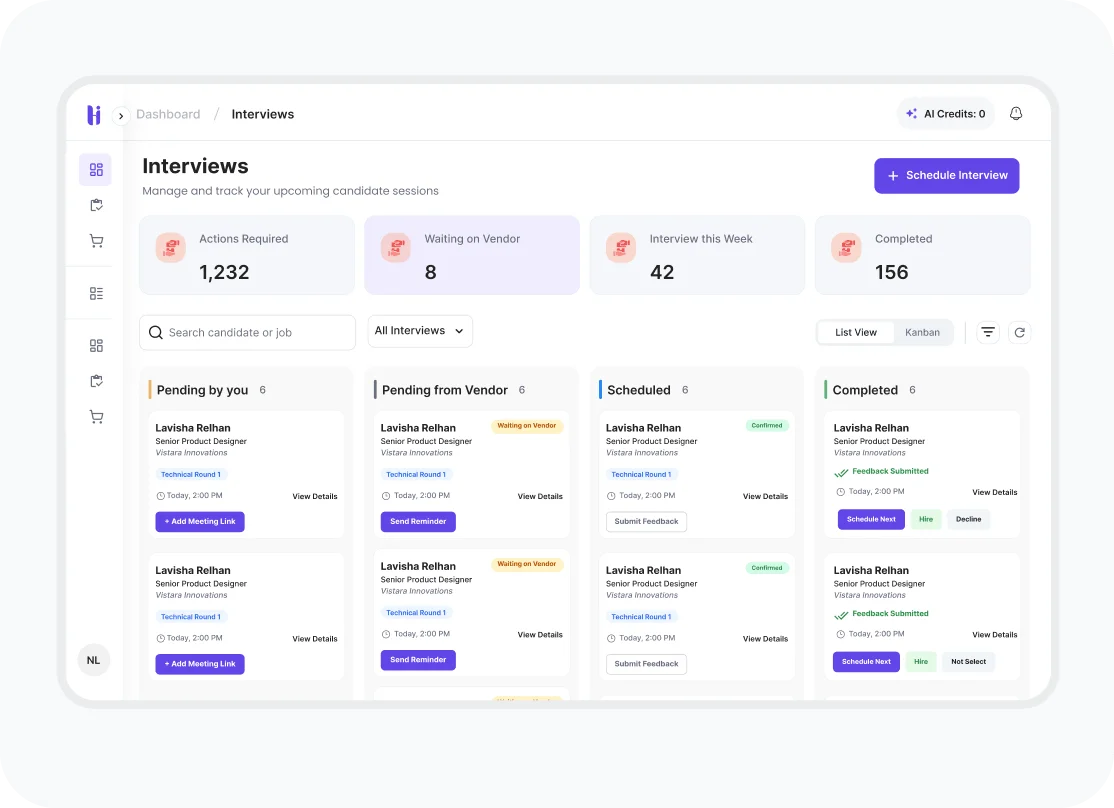Select the Waiting on Vendor stat card
Image resolution: width=1114 pixels, height=808 pixels.
(x=471, y=255)
